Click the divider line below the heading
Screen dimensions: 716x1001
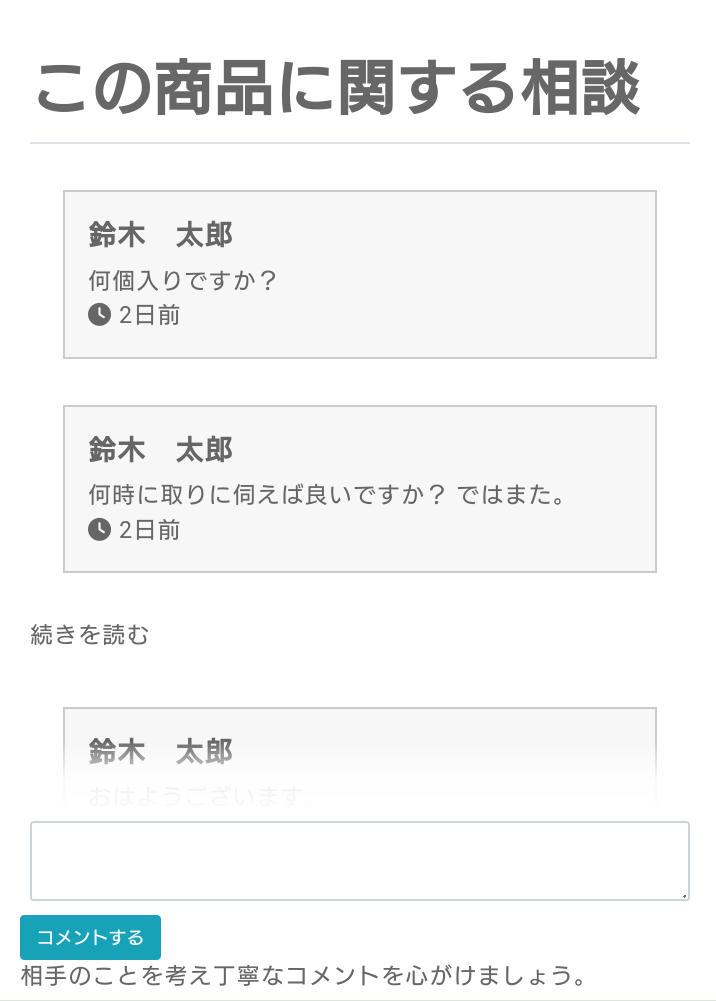pos(359,143)
